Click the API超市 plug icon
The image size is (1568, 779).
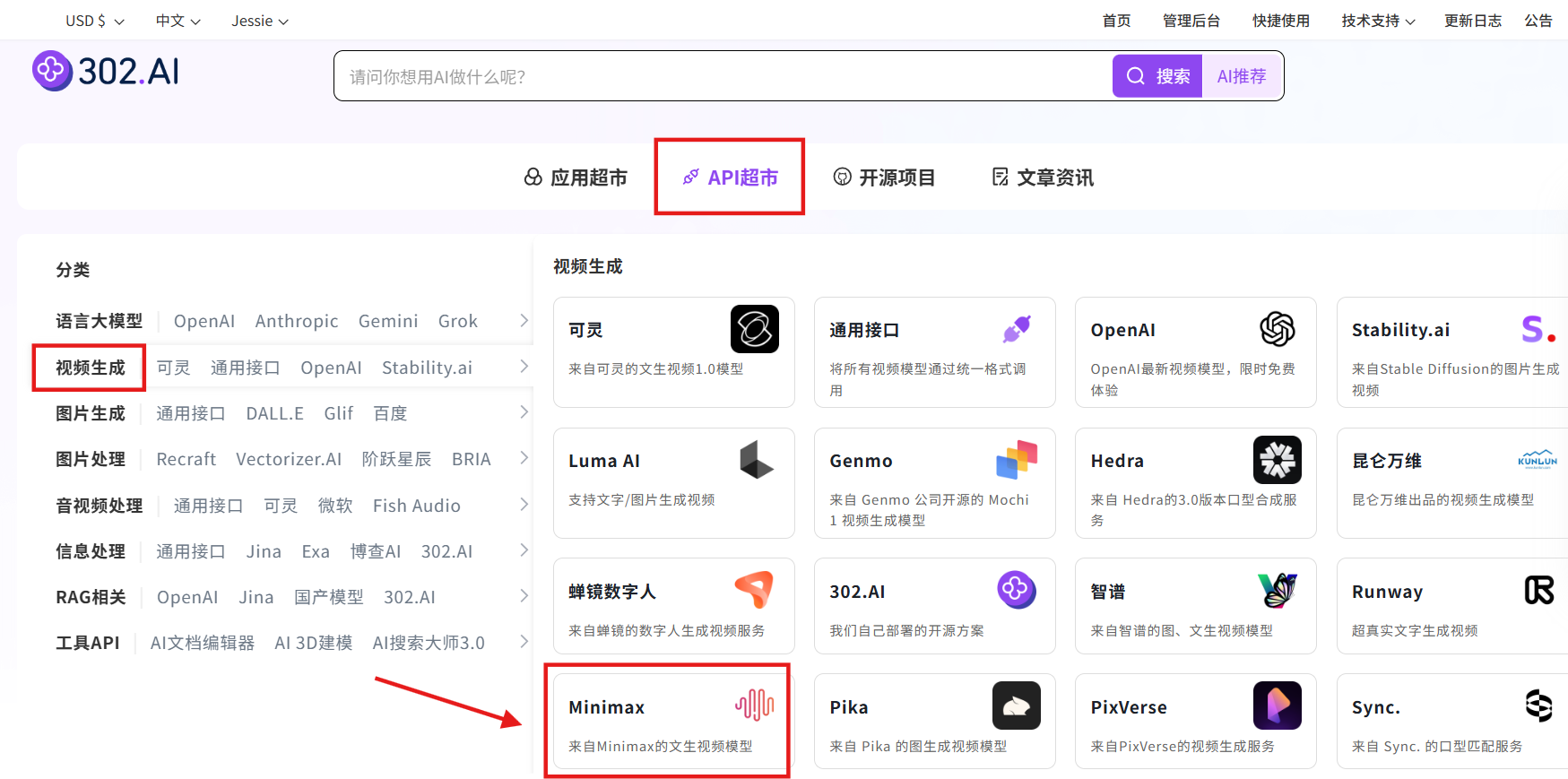[x=690, y=177]
